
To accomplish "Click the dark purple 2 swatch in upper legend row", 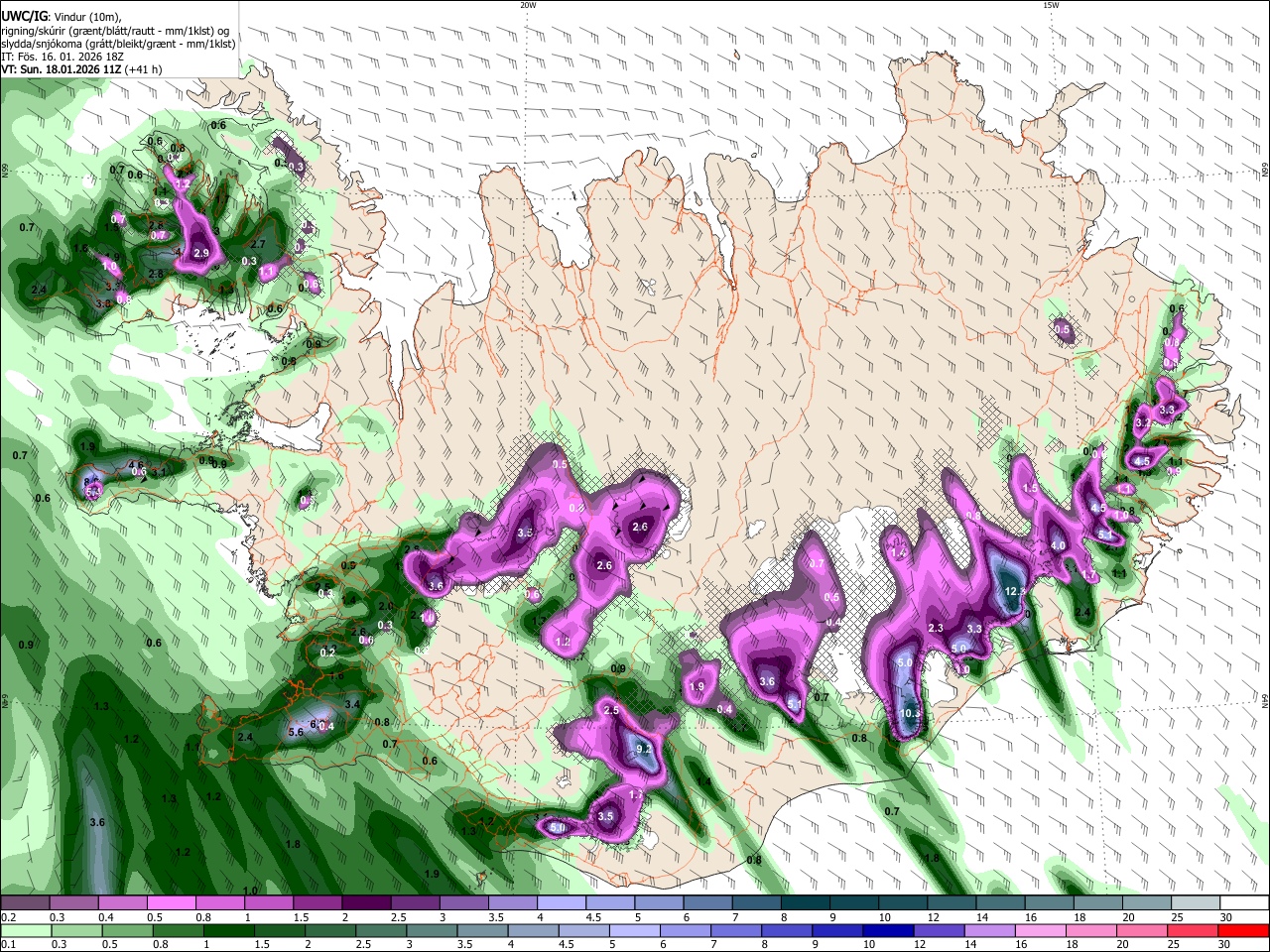I will coord(366,903).
